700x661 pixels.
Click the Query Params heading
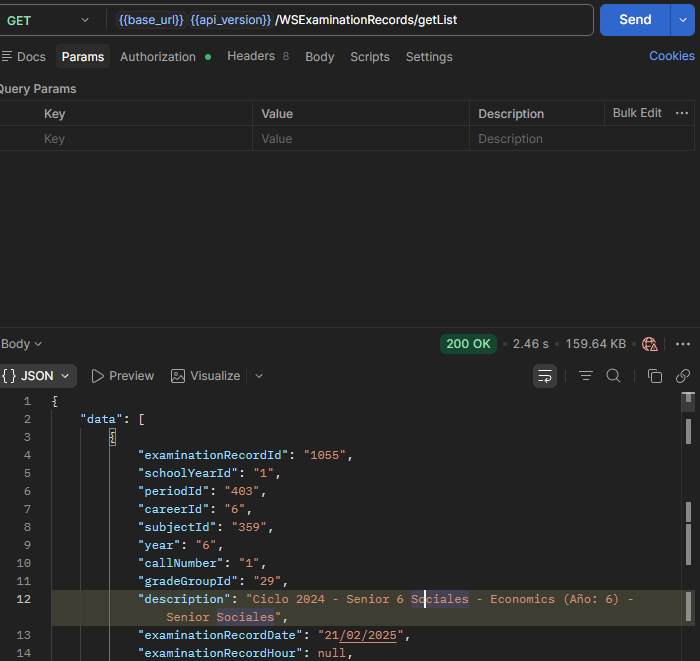tap(38, 89)
